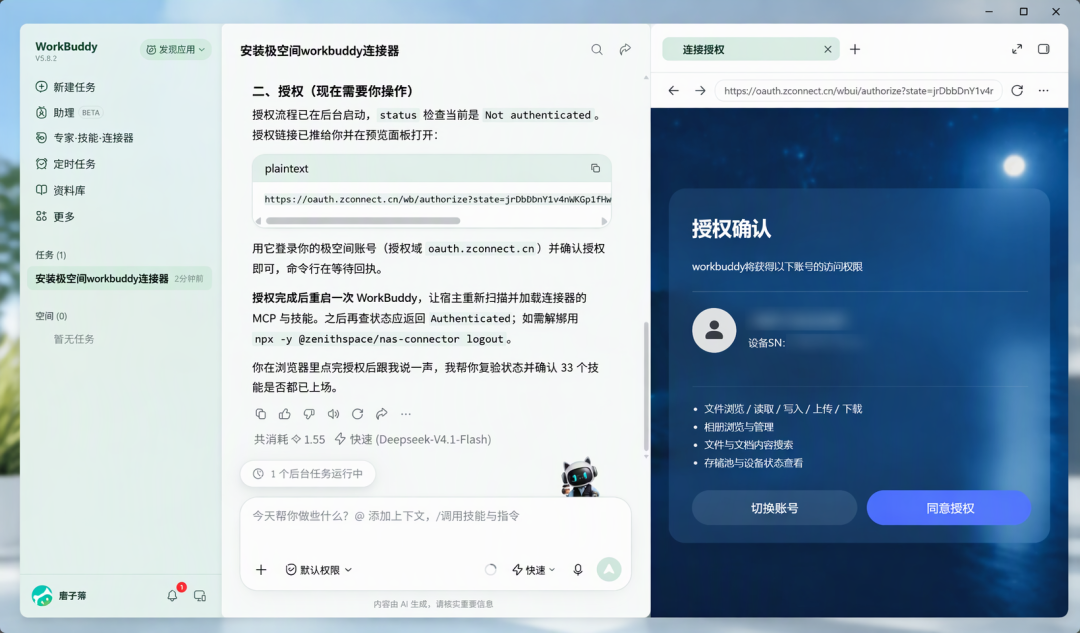Viewport: 1080px width, 633px height.
Task: Regenerate the assistant reply
Action: 357,414
